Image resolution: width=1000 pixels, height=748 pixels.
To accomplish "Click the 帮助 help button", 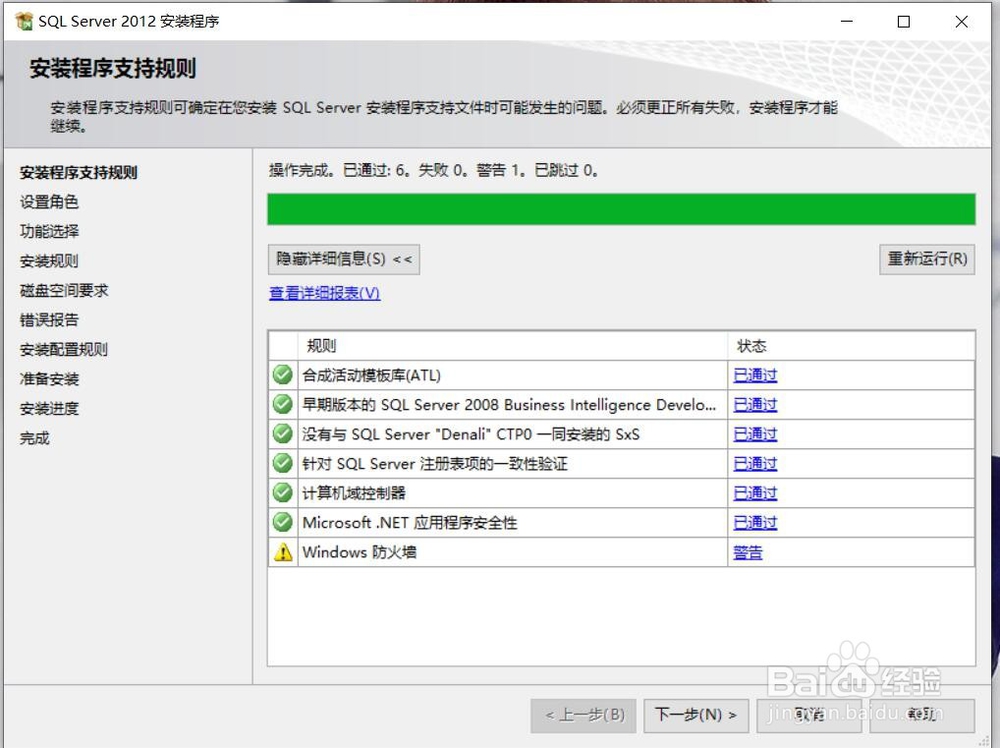I will [922, 715].
